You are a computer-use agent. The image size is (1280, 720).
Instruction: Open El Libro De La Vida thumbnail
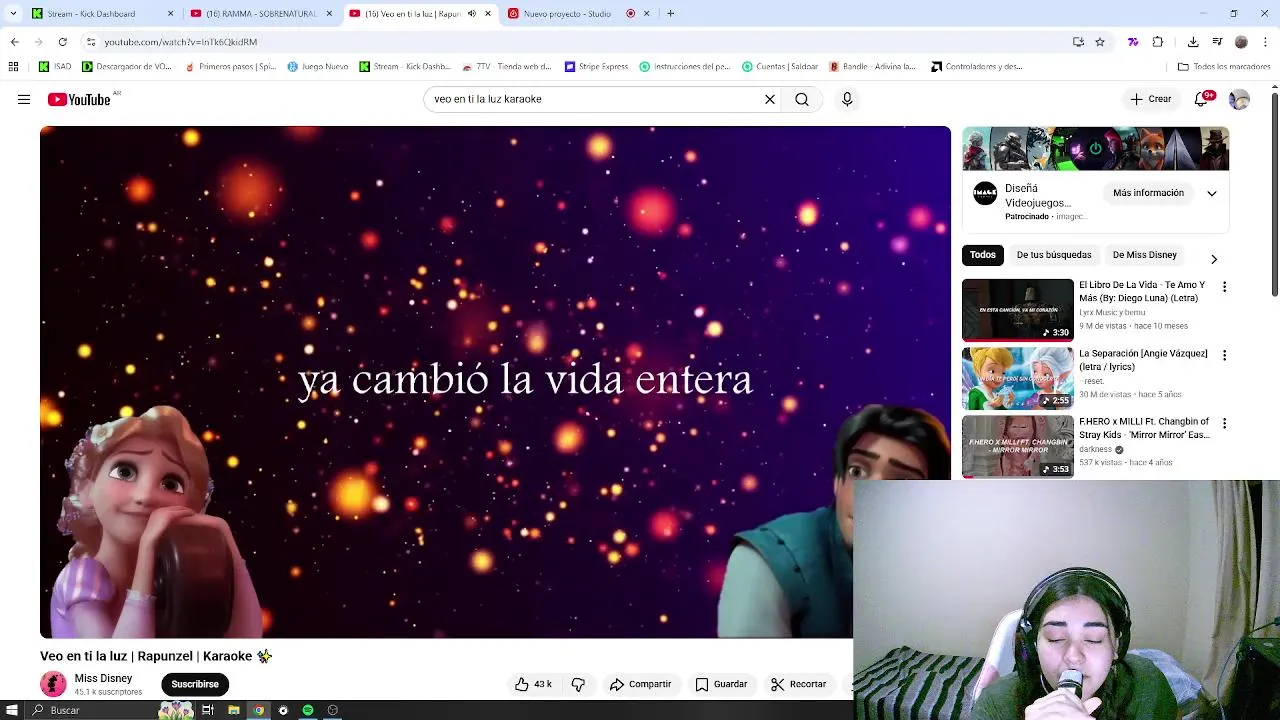1017,310
